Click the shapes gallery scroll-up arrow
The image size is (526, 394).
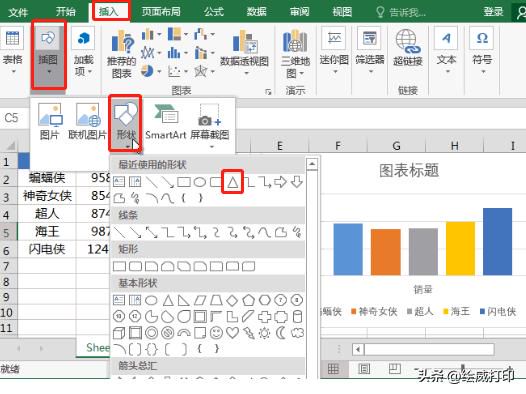tap(312, 164)
